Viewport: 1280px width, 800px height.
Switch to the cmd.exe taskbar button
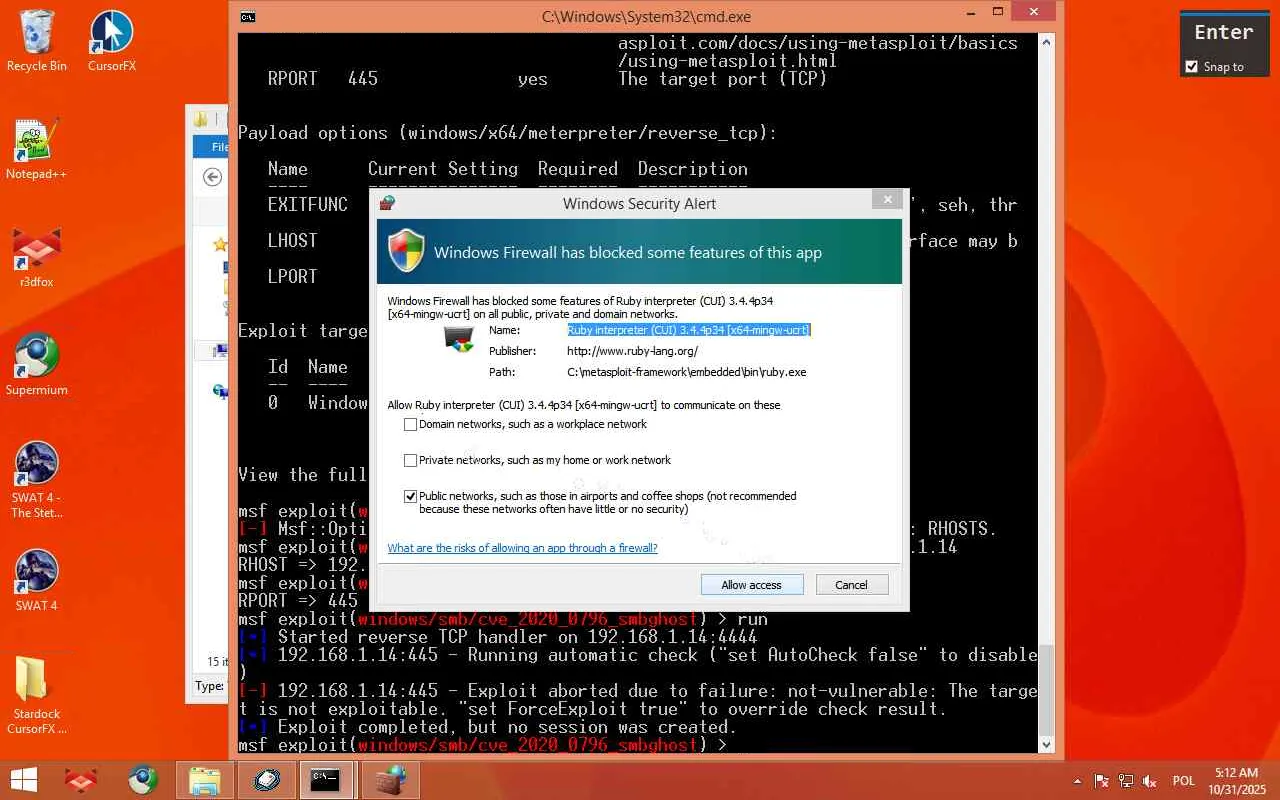[x=325, y=780]
